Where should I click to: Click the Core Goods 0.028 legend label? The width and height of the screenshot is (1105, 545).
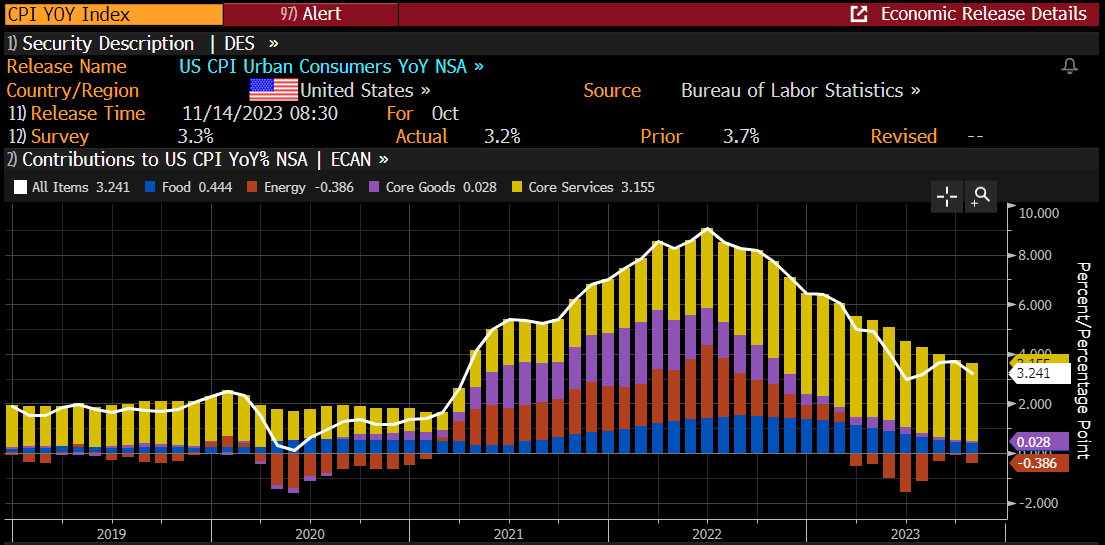coord(441,188)
